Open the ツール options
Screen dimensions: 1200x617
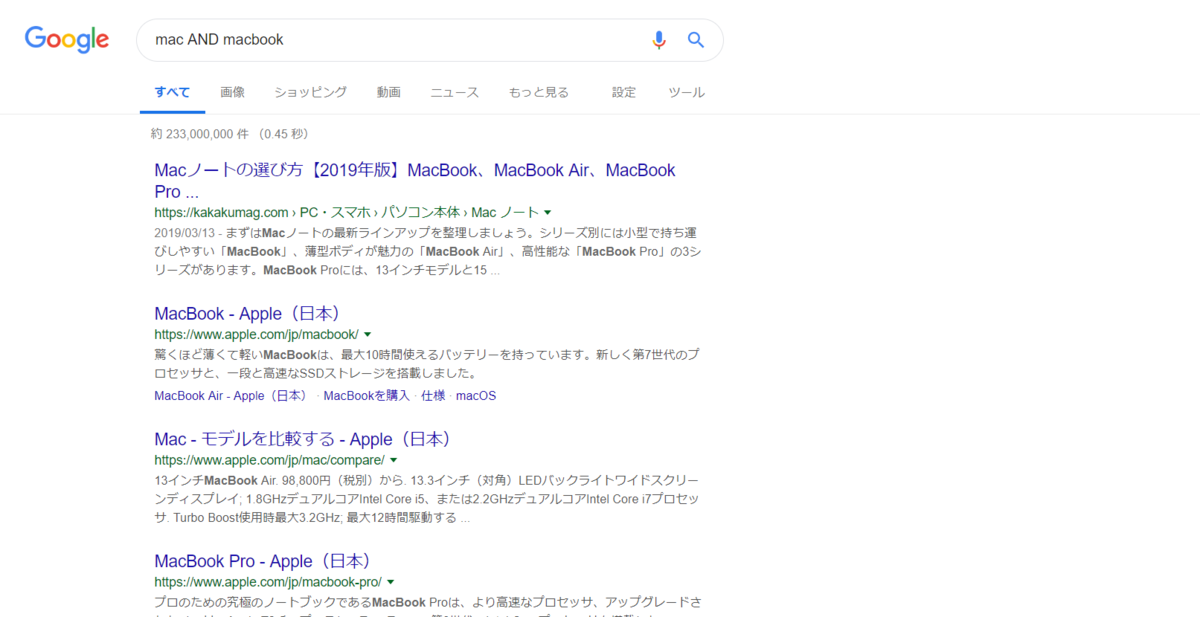click(x=687, y=92)
